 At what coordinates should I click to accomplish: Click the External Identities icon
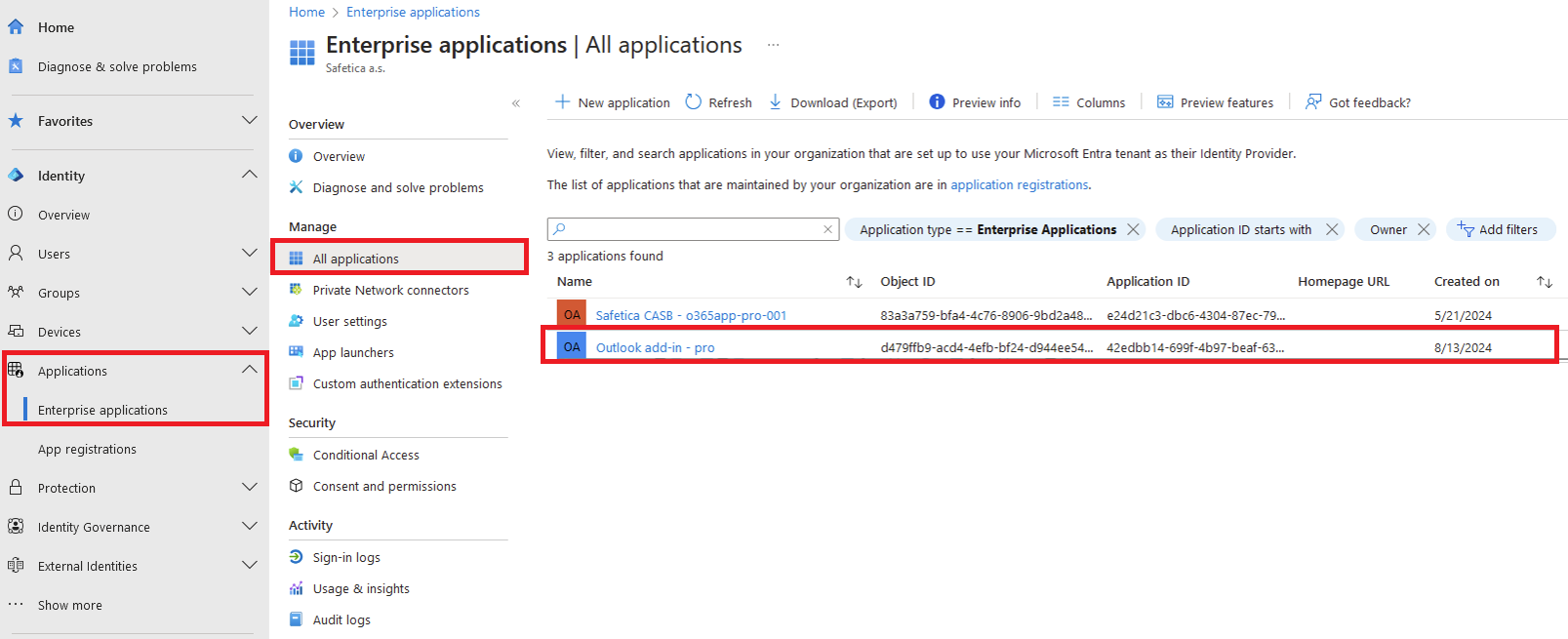point(16,565)
